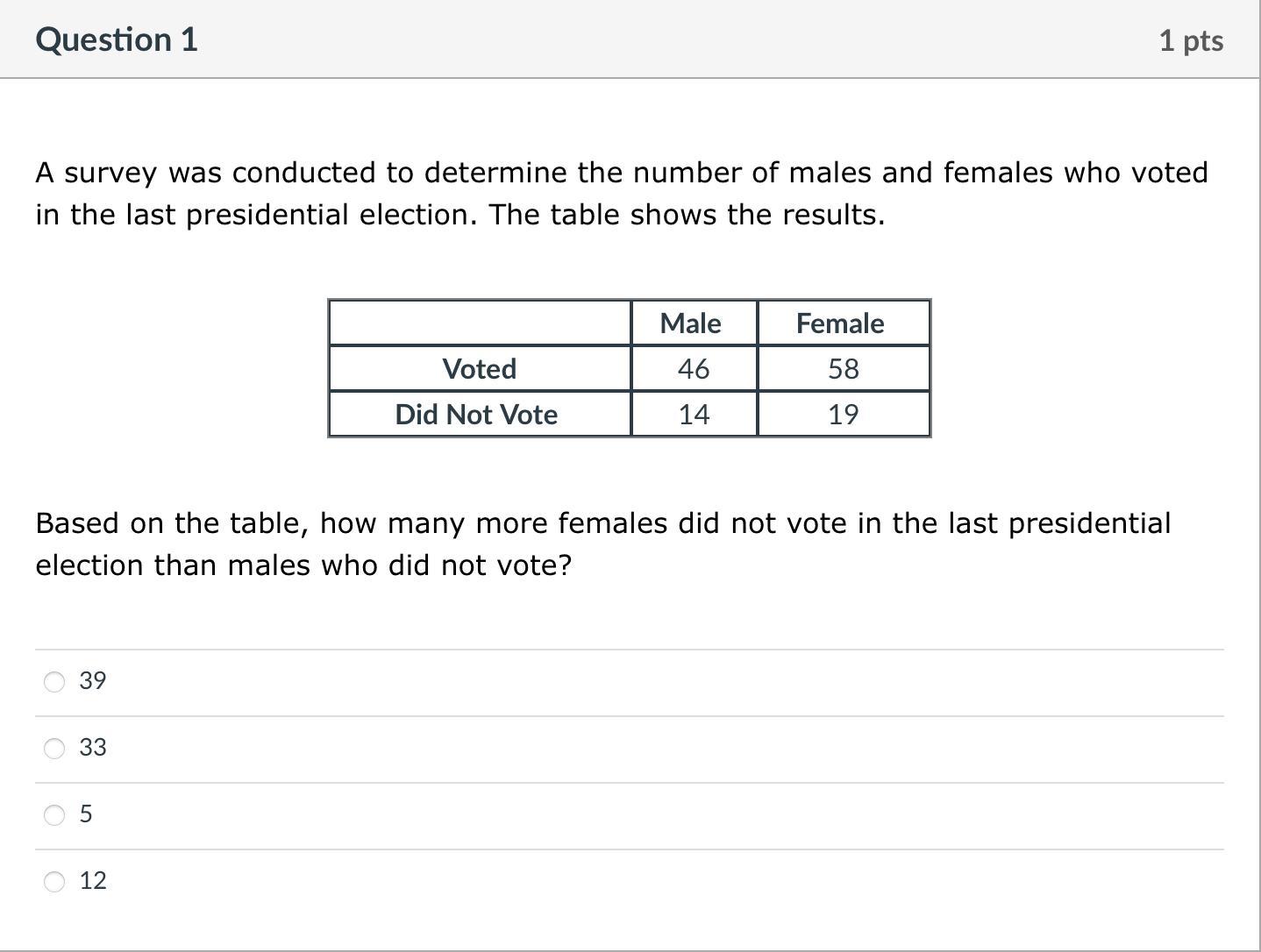Click the "Voted" row label
Viewport: 1261px width, 952px height.
pyautogui.click(x=480, y=369)
